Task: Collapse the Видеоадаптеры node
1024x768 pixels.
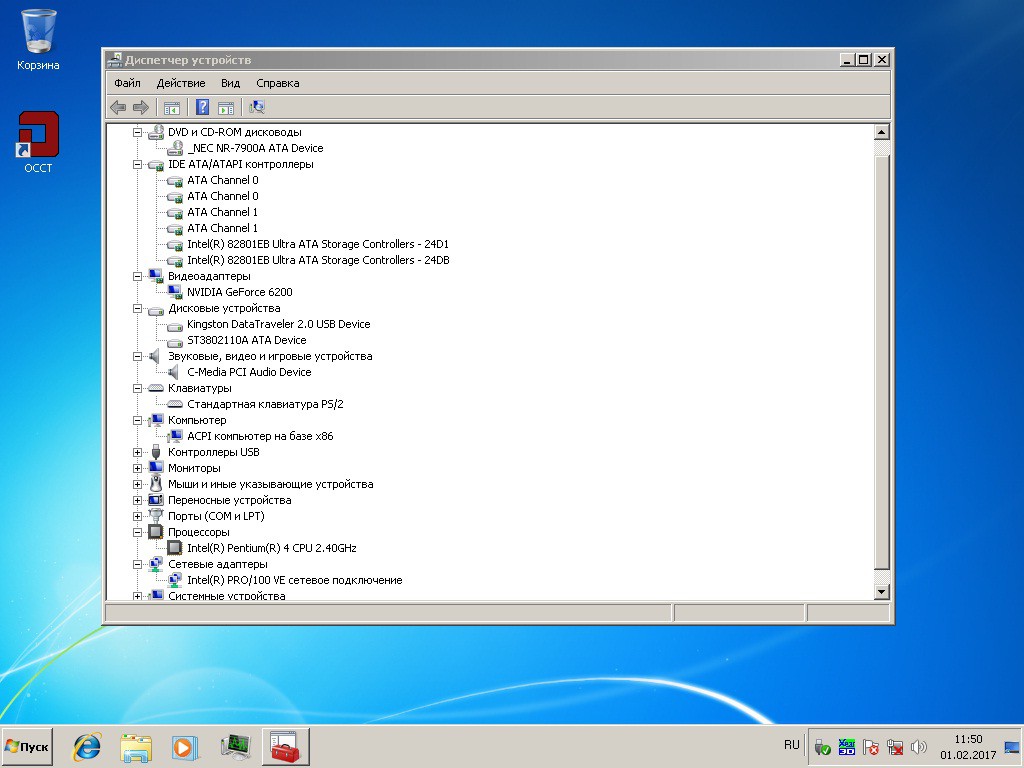Action: pos(137,276)
